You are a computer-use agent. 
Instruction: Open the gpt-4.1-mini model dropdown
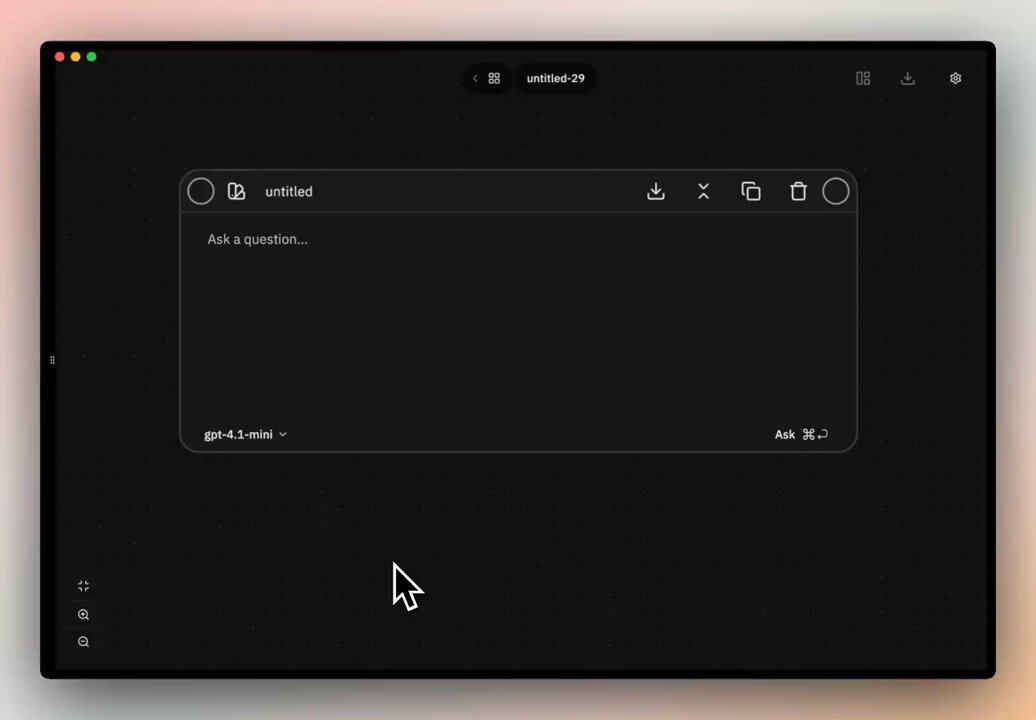coord(245,434)
